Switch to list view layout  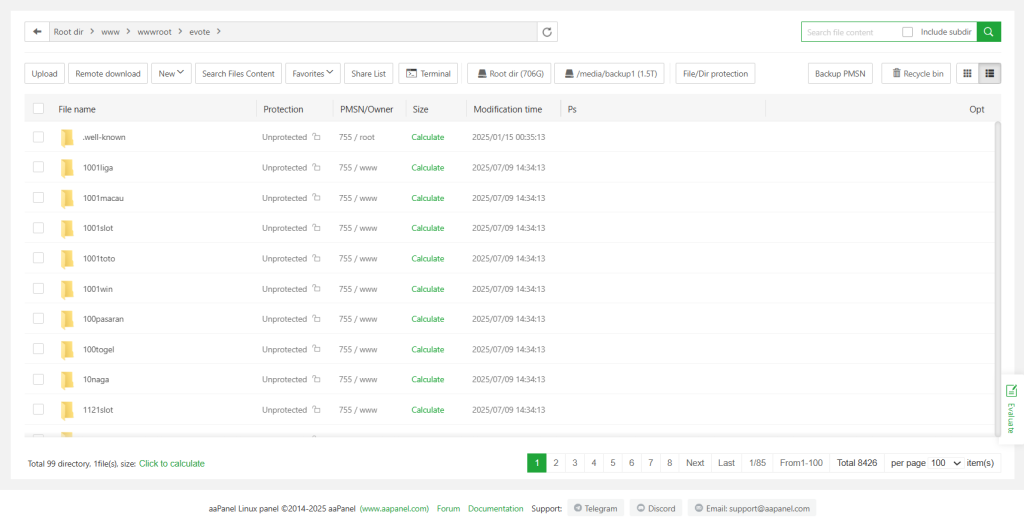990,73
